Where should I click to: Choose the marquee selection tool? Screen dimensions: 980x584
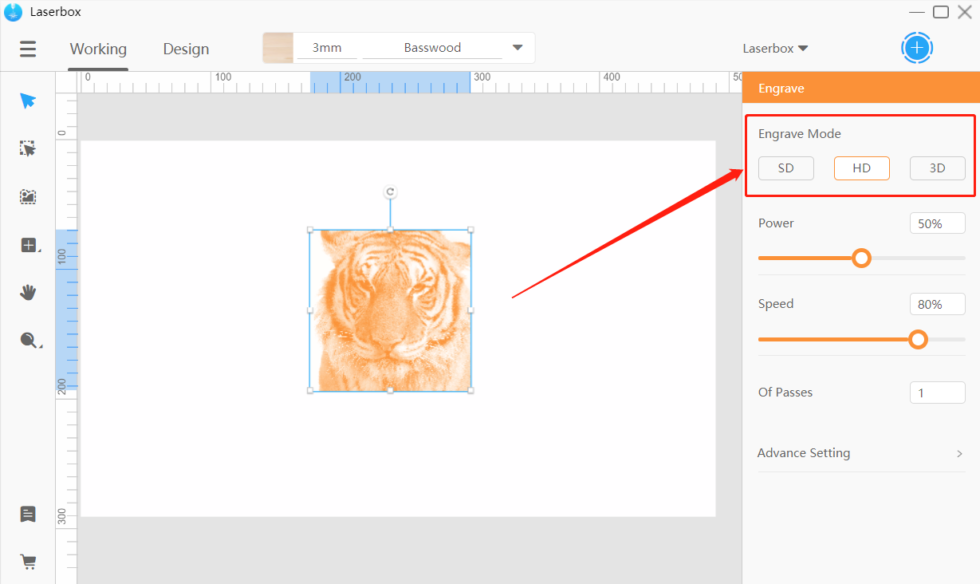click(x=28, y=148)
